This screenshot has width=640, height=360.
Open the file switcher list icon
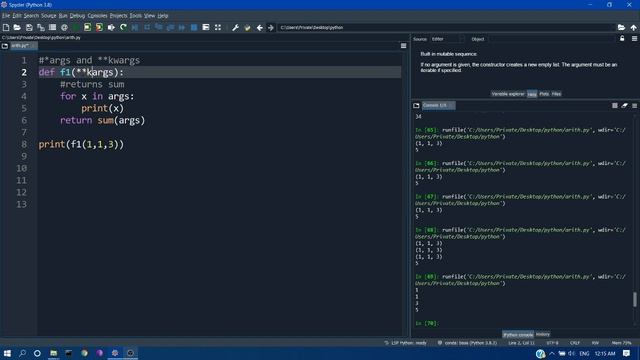click(52, 27)
